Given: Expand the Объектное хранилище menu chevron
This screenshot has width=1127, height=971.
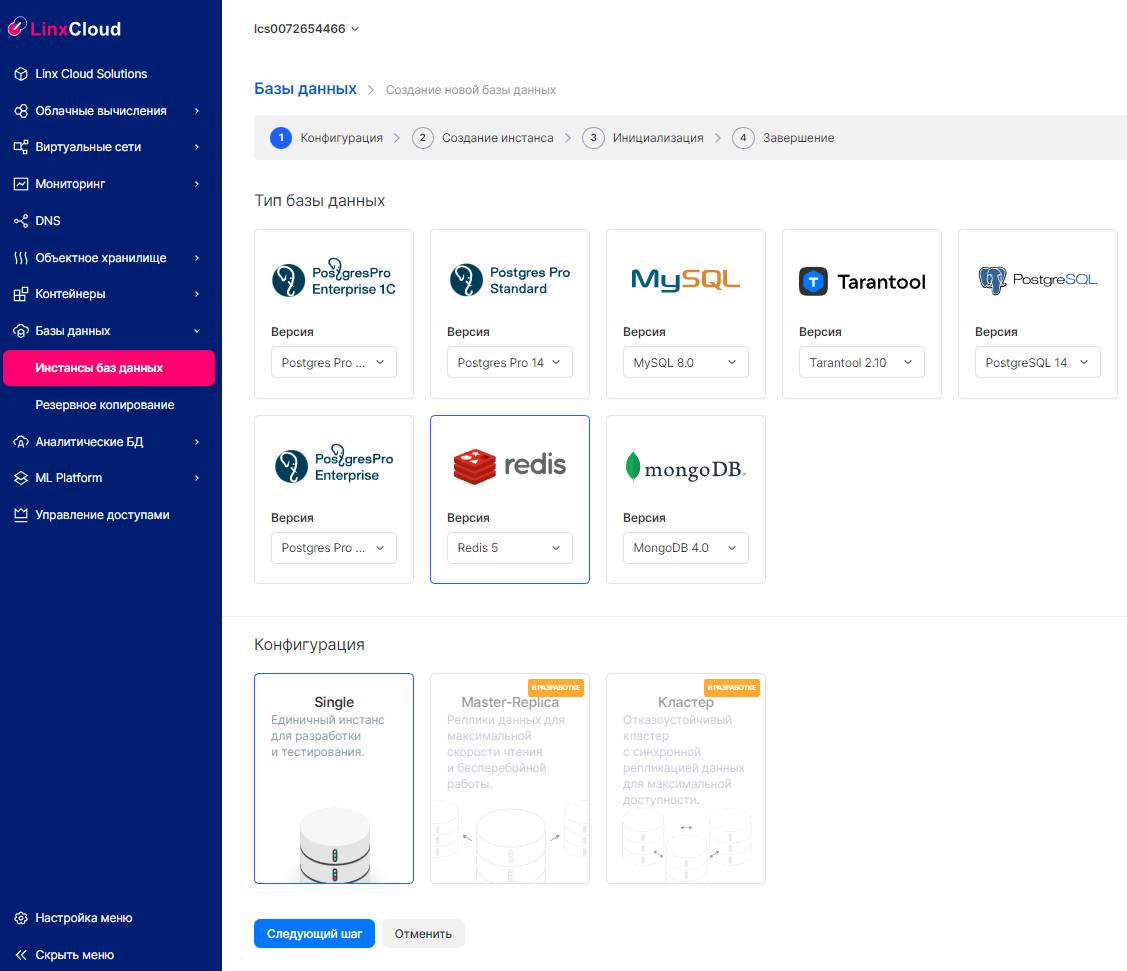Looking at the screenshot, I should coord(197,258).
